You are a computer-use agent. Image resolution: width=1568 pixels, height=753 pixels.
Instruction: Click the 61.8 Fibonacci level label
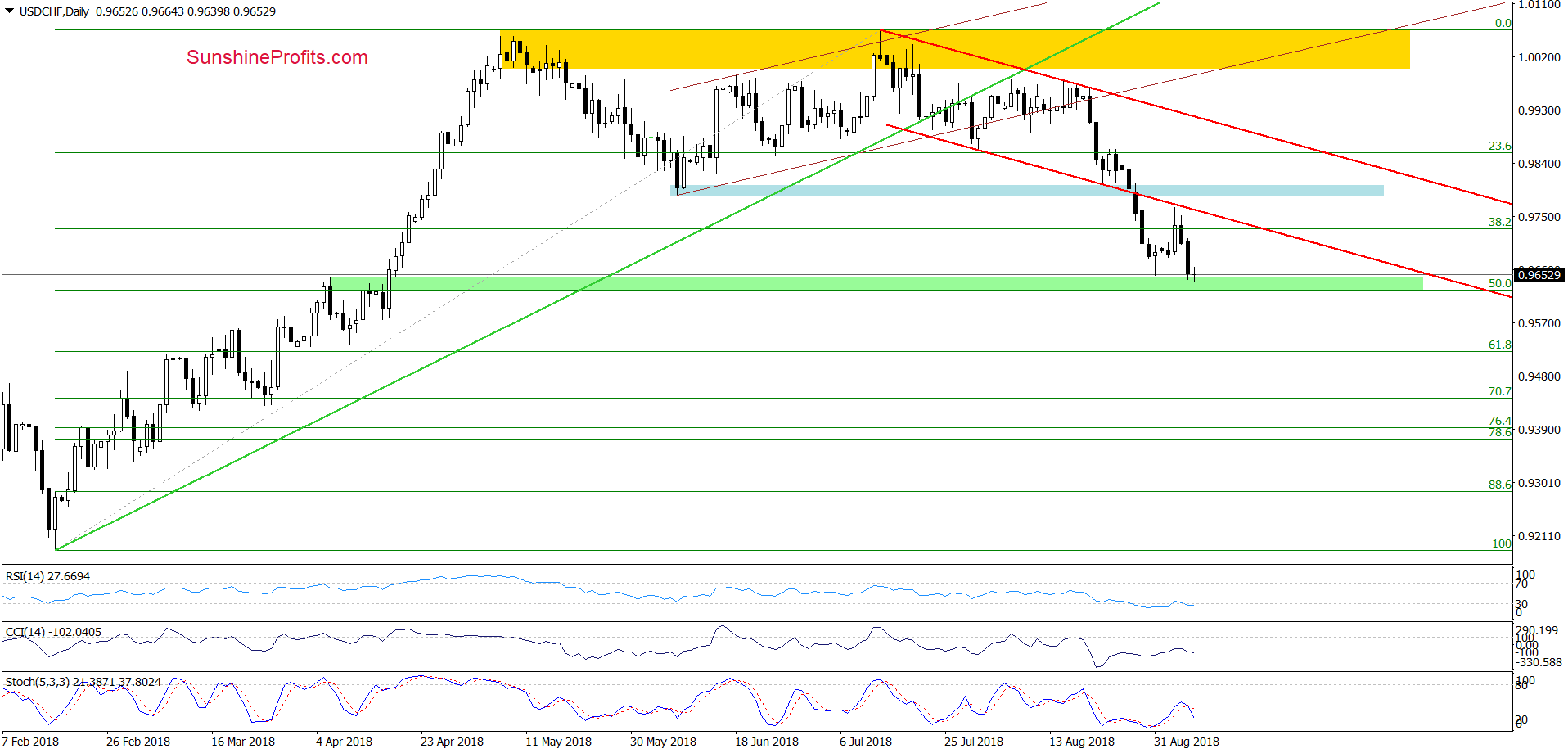click(x=1499, y=345)
